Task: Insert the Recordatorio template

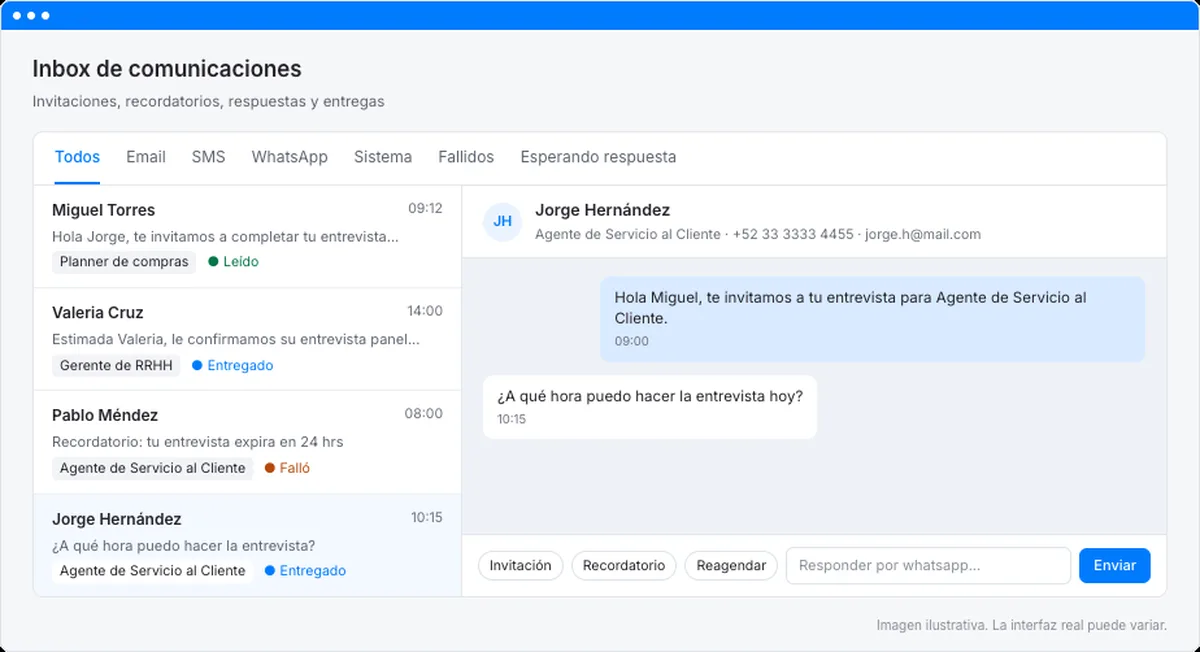Action: [x=624, y=565]
